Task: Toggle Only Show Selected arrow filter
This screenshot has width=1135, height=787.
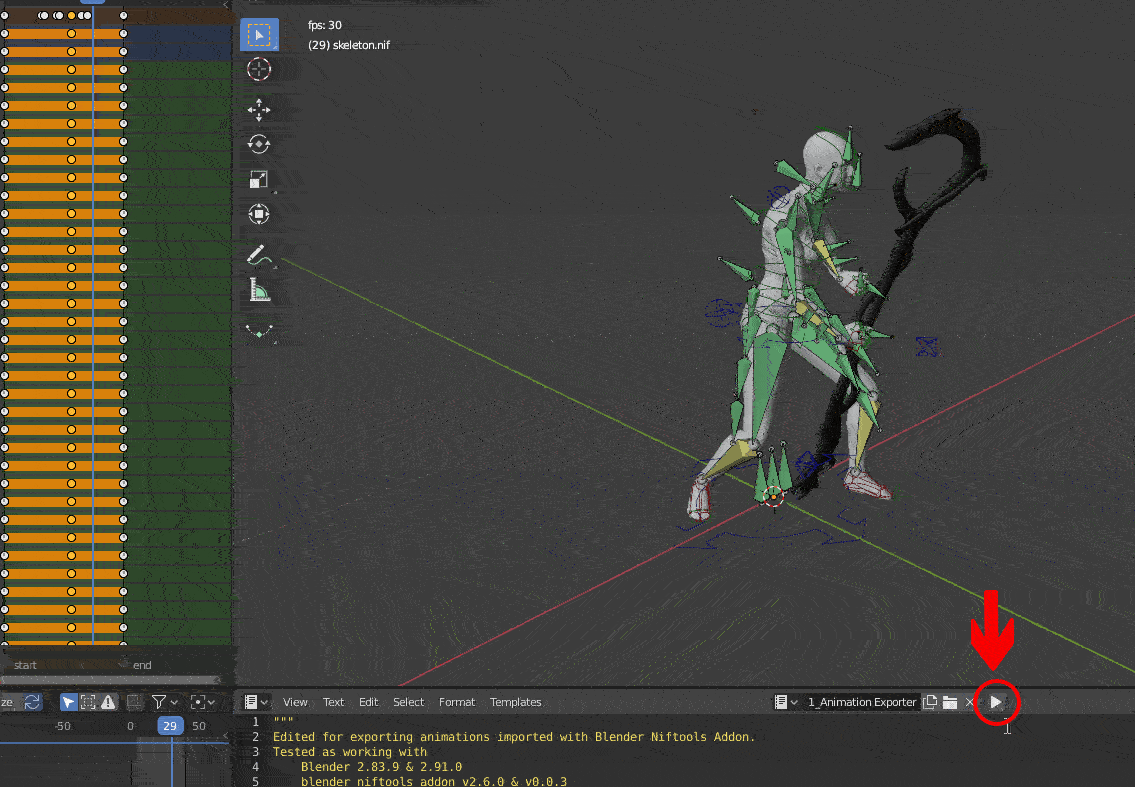Action: [68, 702]
